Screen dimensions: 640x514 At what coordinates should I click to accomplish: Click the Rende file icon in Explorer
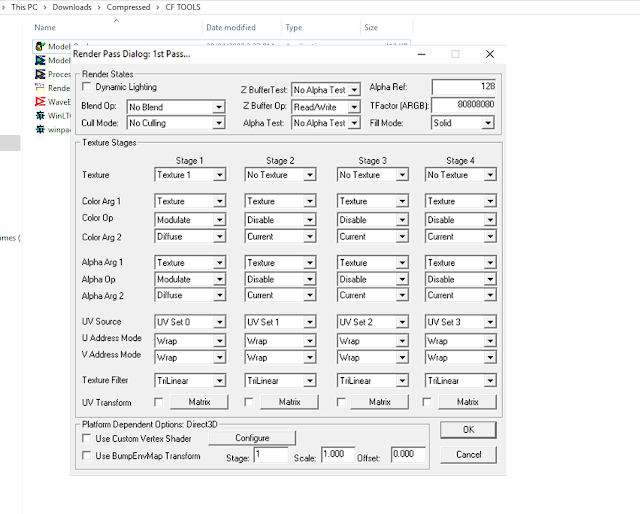[40, 88]
